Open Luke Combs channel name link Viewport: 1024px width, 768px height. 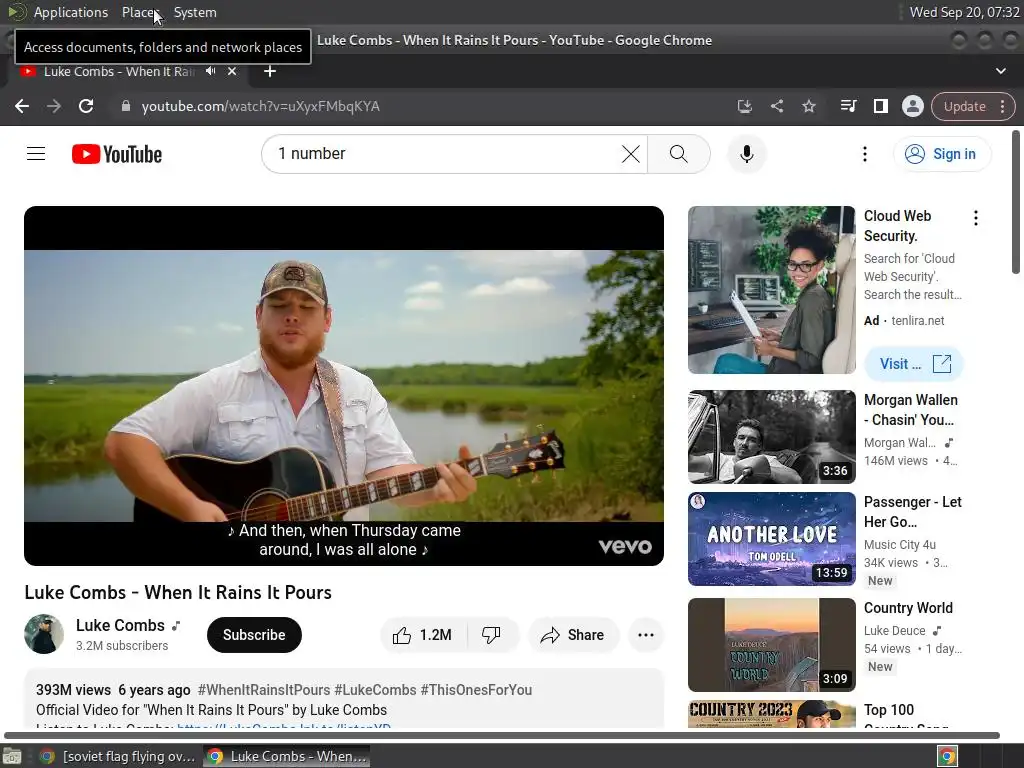(120, 625)
